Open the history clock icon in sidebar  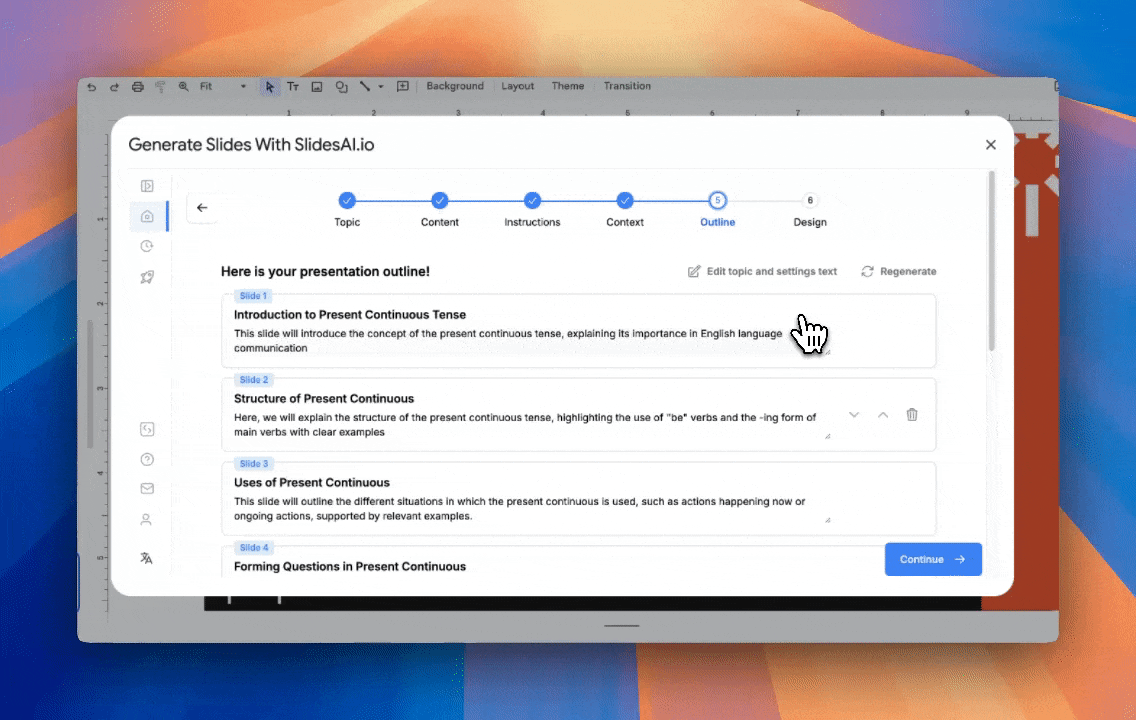[x=147, y=246]
